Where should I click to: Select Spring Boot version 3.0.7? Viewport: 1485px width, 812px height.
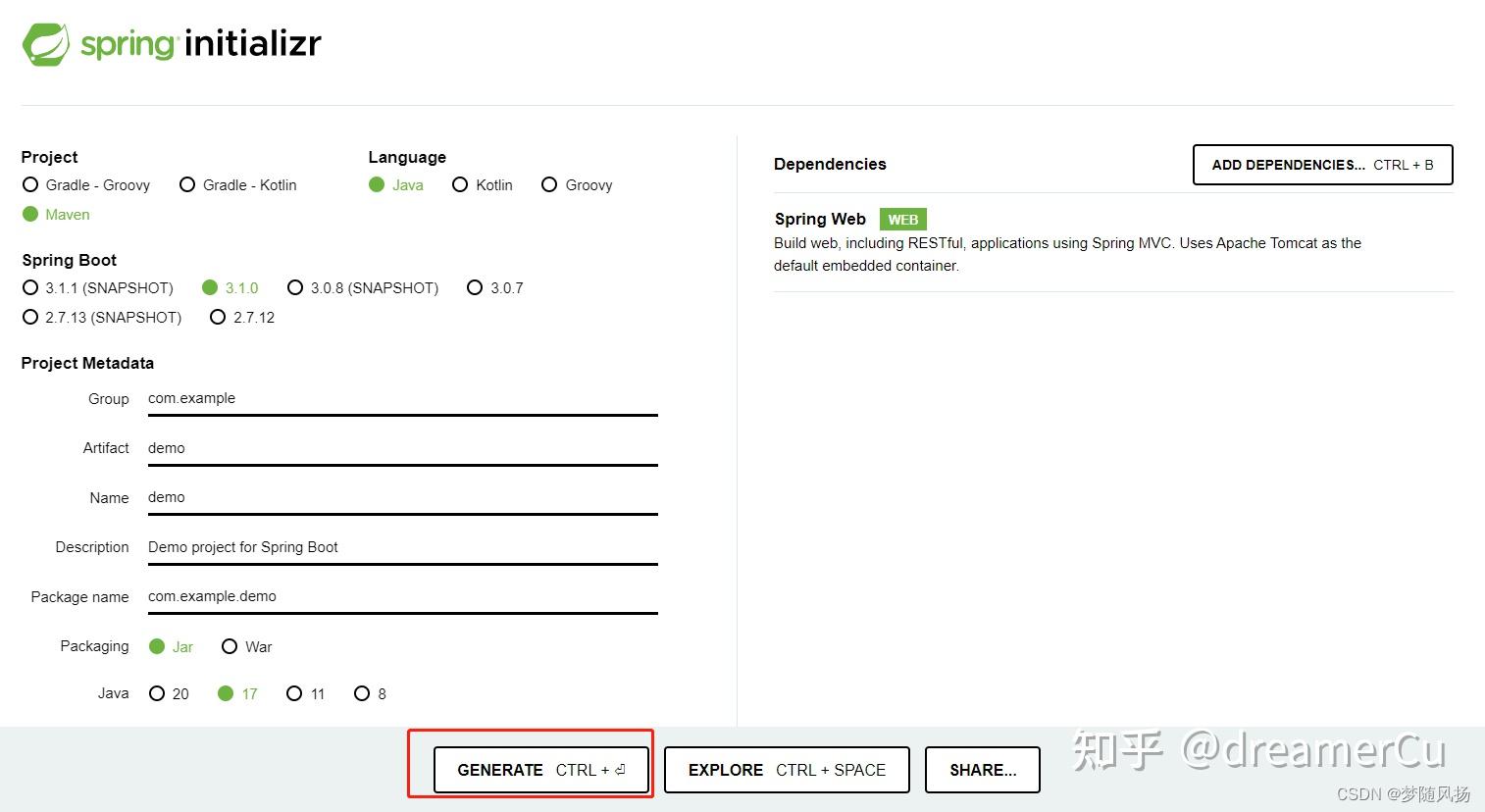475,287
